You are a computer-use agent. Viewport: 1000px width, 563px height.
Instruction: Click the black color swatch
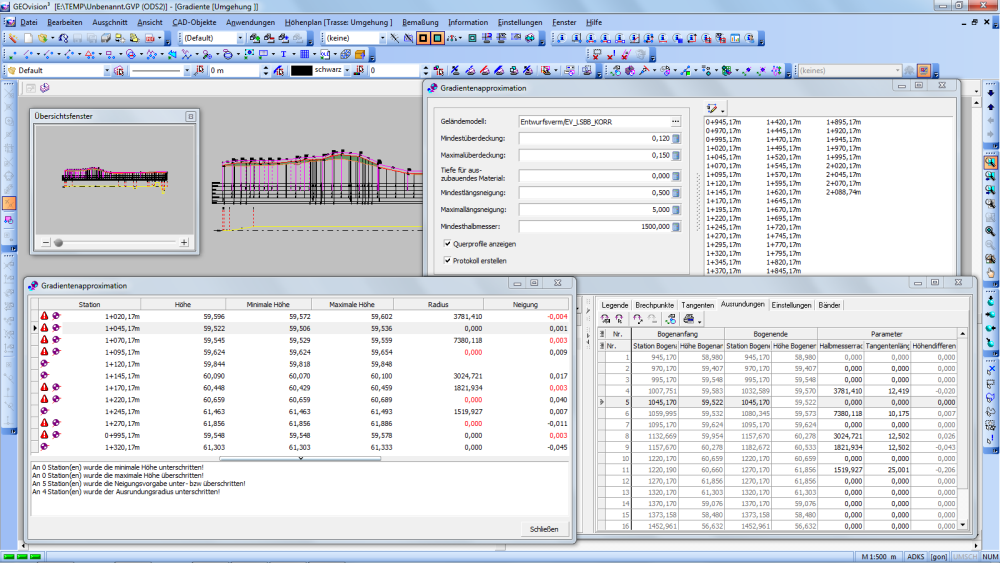click(301, 71)
